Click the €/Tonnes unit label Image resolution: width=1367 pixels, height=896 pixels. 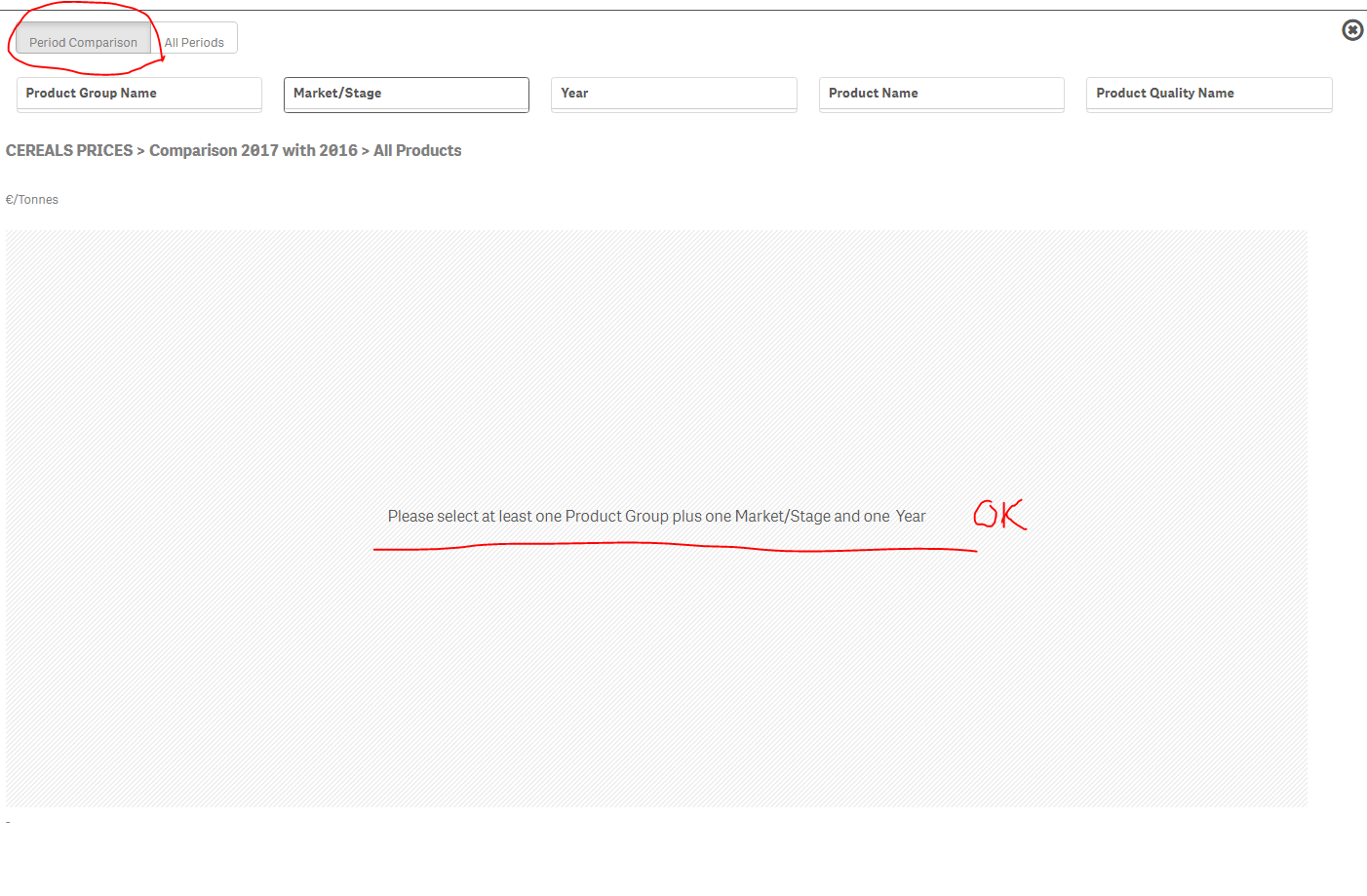pyautogui.click(x=32, y=199)
